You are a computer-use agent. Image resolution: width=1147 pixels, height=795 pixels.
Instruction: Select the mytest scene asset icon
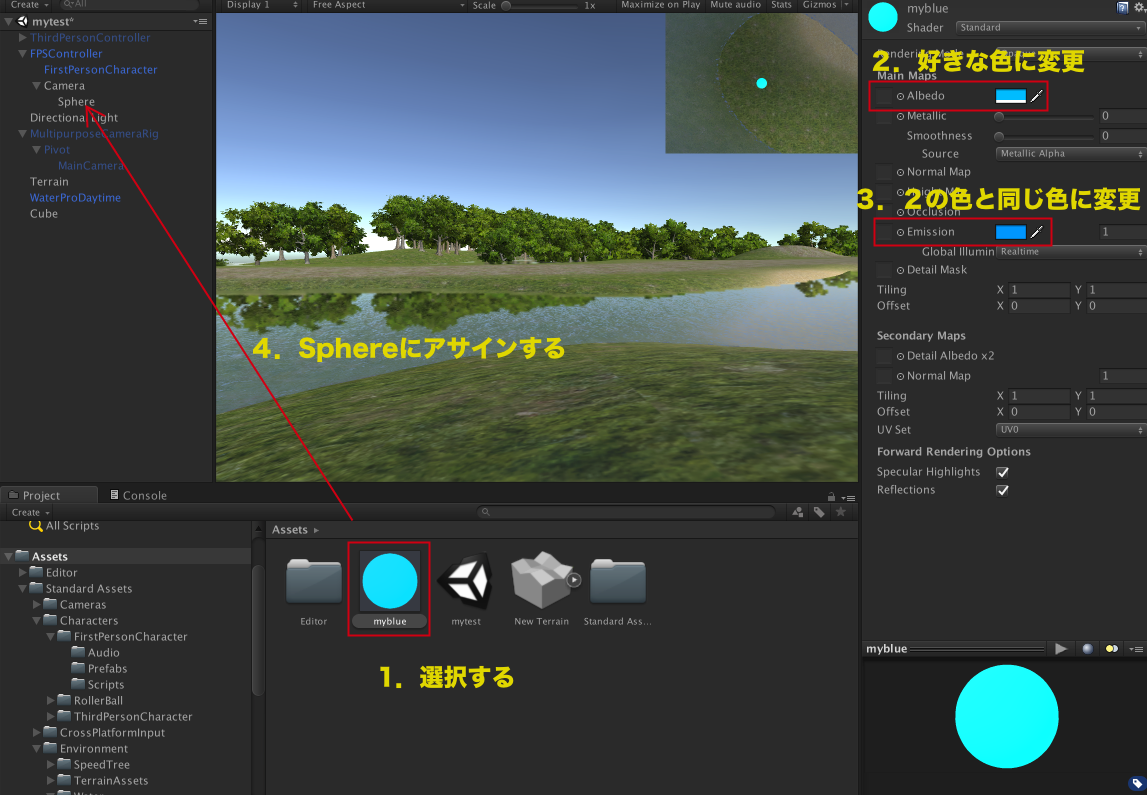point(466,581)
